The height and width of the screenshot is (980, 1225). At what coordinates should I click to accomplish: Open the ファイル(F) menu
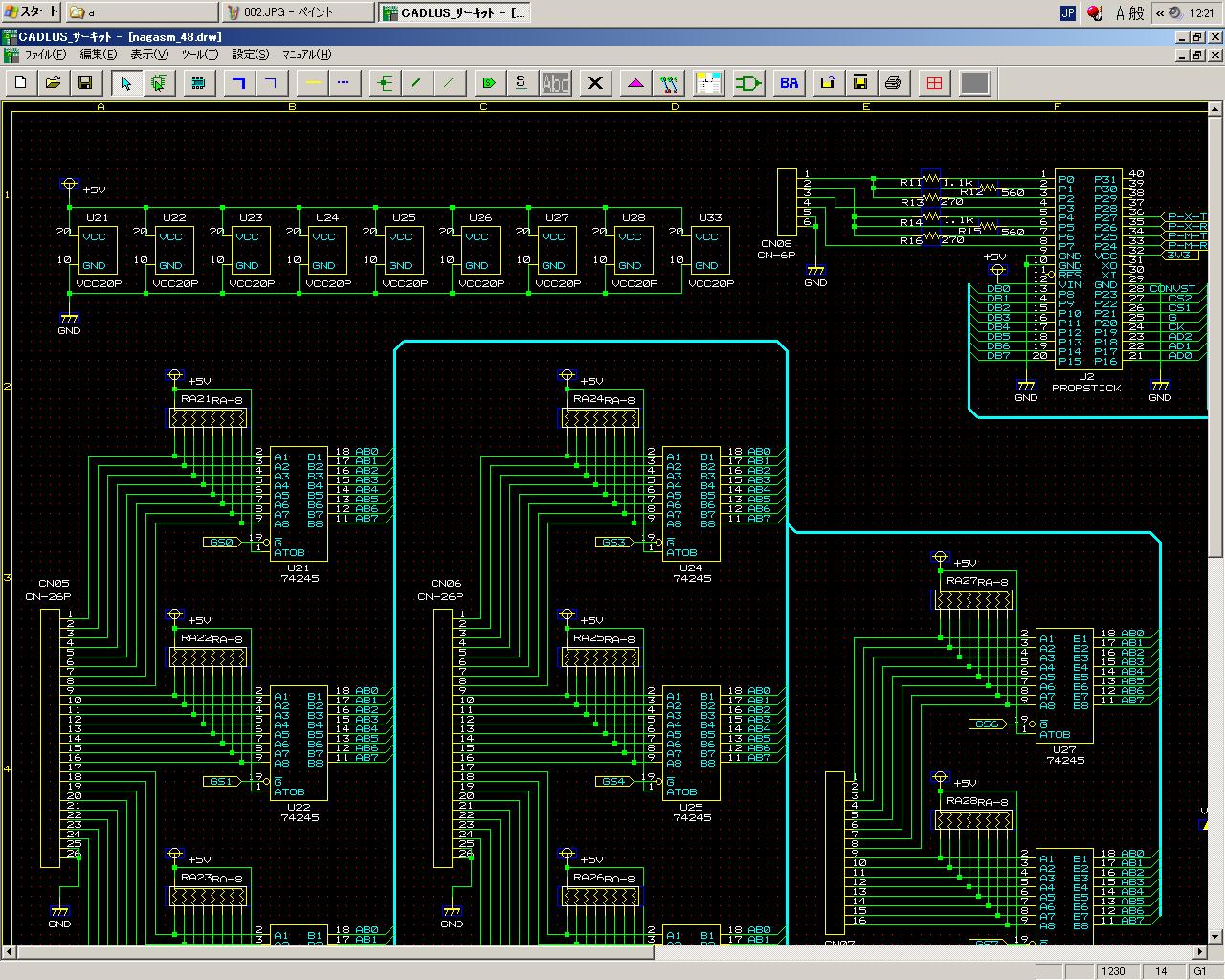coord(44,55)
